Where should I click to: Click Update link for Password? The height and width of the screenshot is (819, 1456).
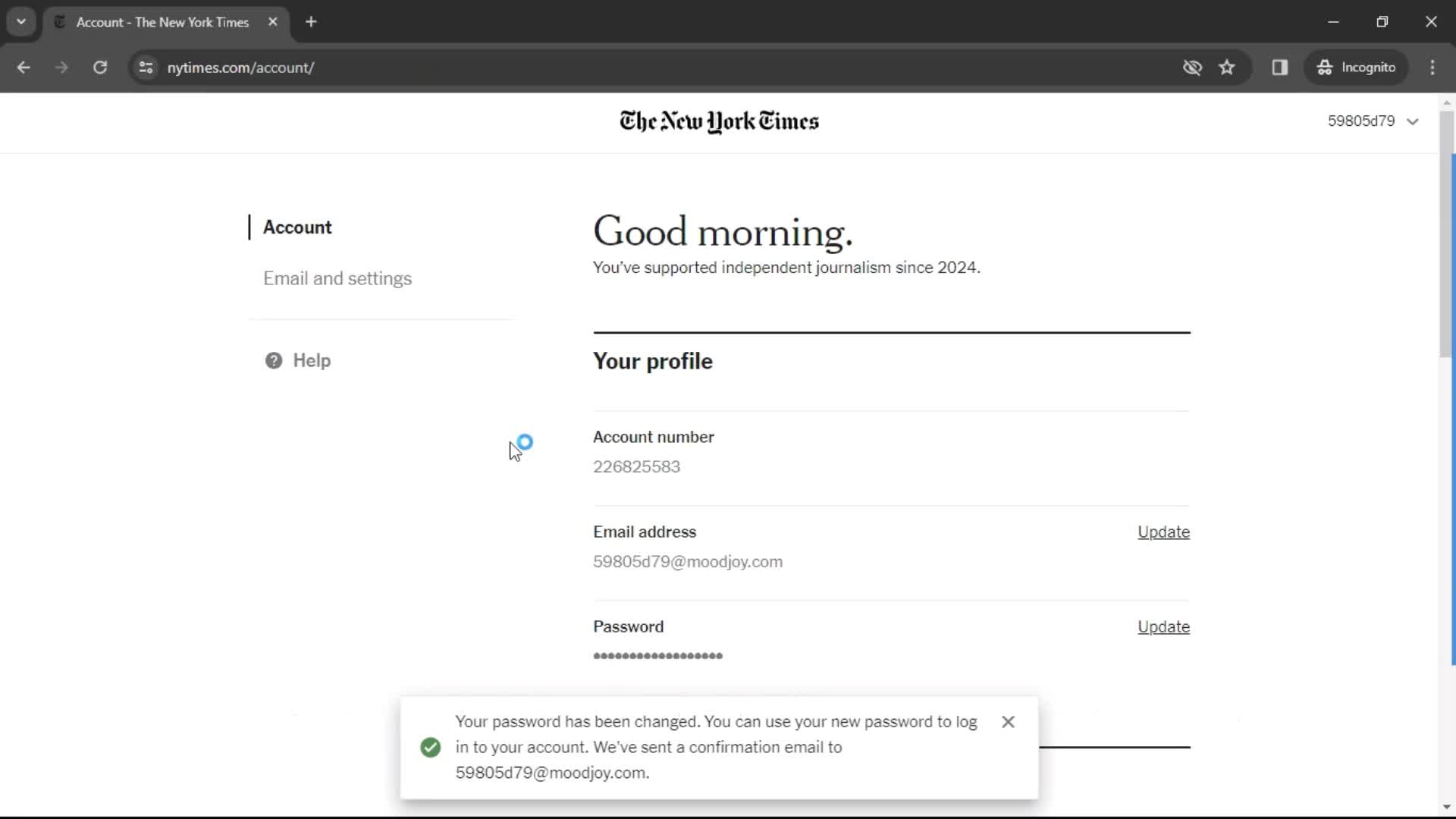[x=1163, y=627]
